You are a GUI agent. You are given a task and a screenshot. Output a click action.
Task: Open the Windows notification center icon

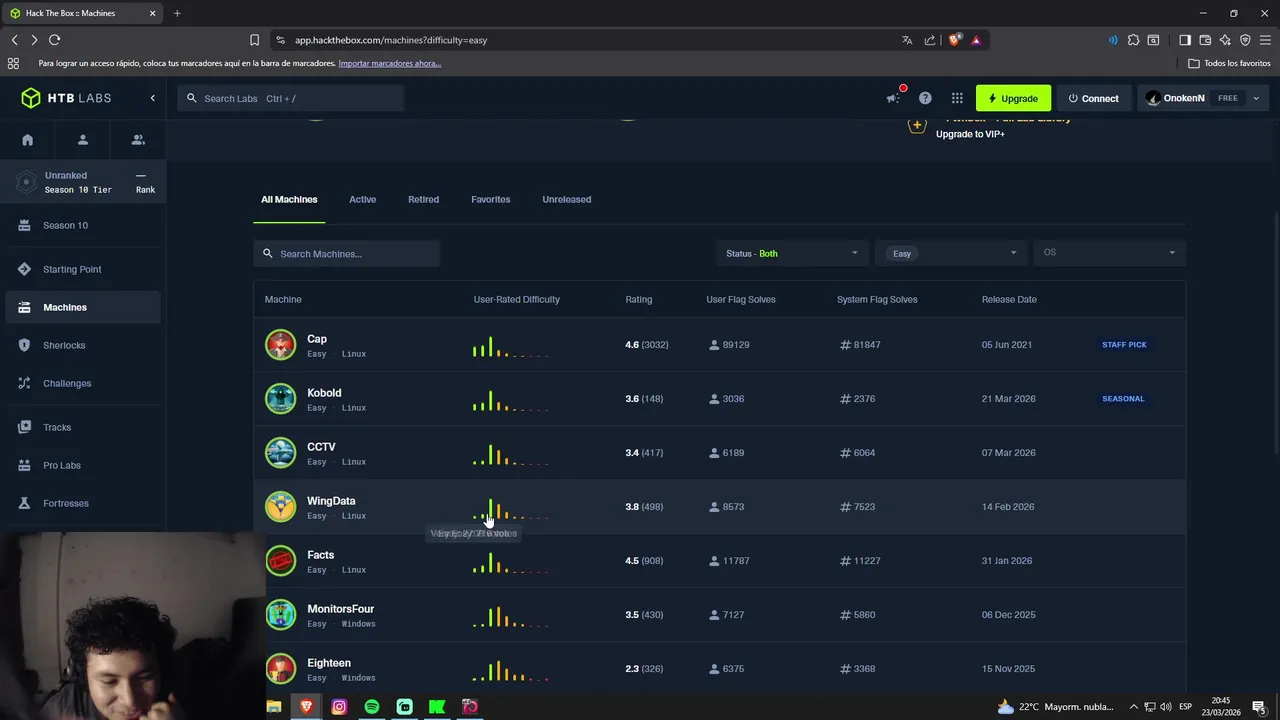[1259, 707]
